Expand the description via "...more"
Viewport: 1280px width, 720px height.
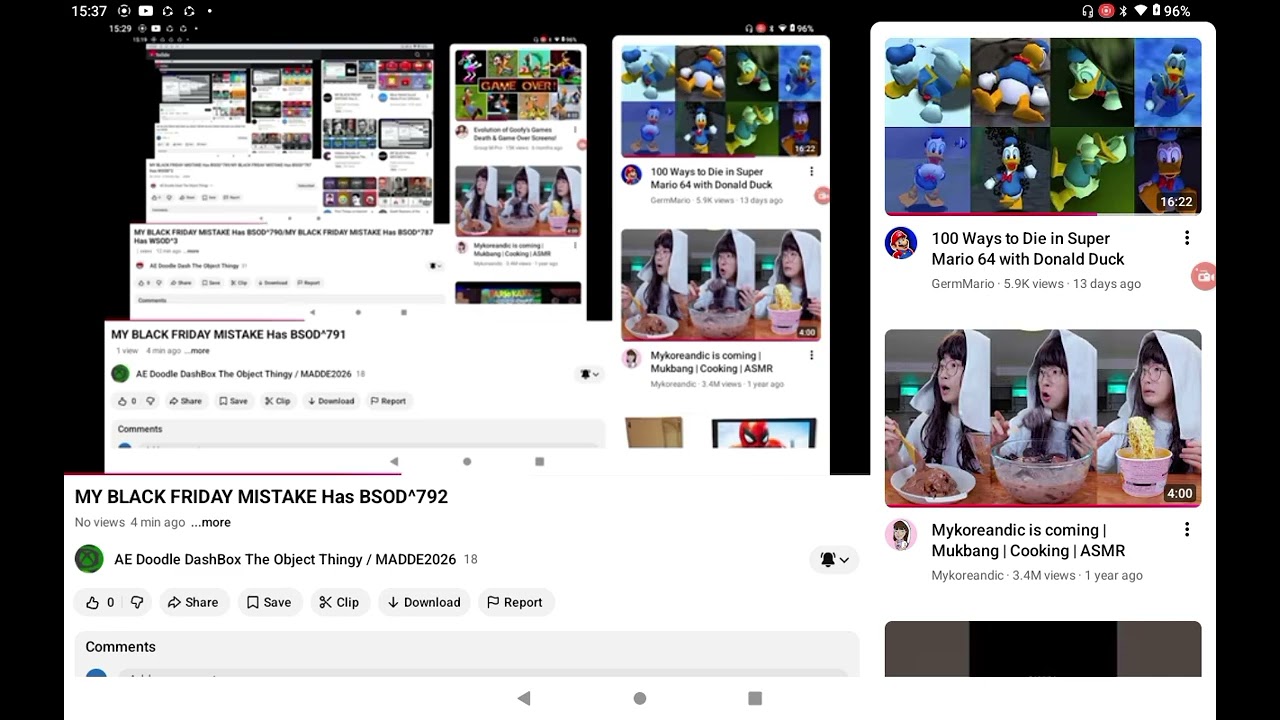point(211,522)
